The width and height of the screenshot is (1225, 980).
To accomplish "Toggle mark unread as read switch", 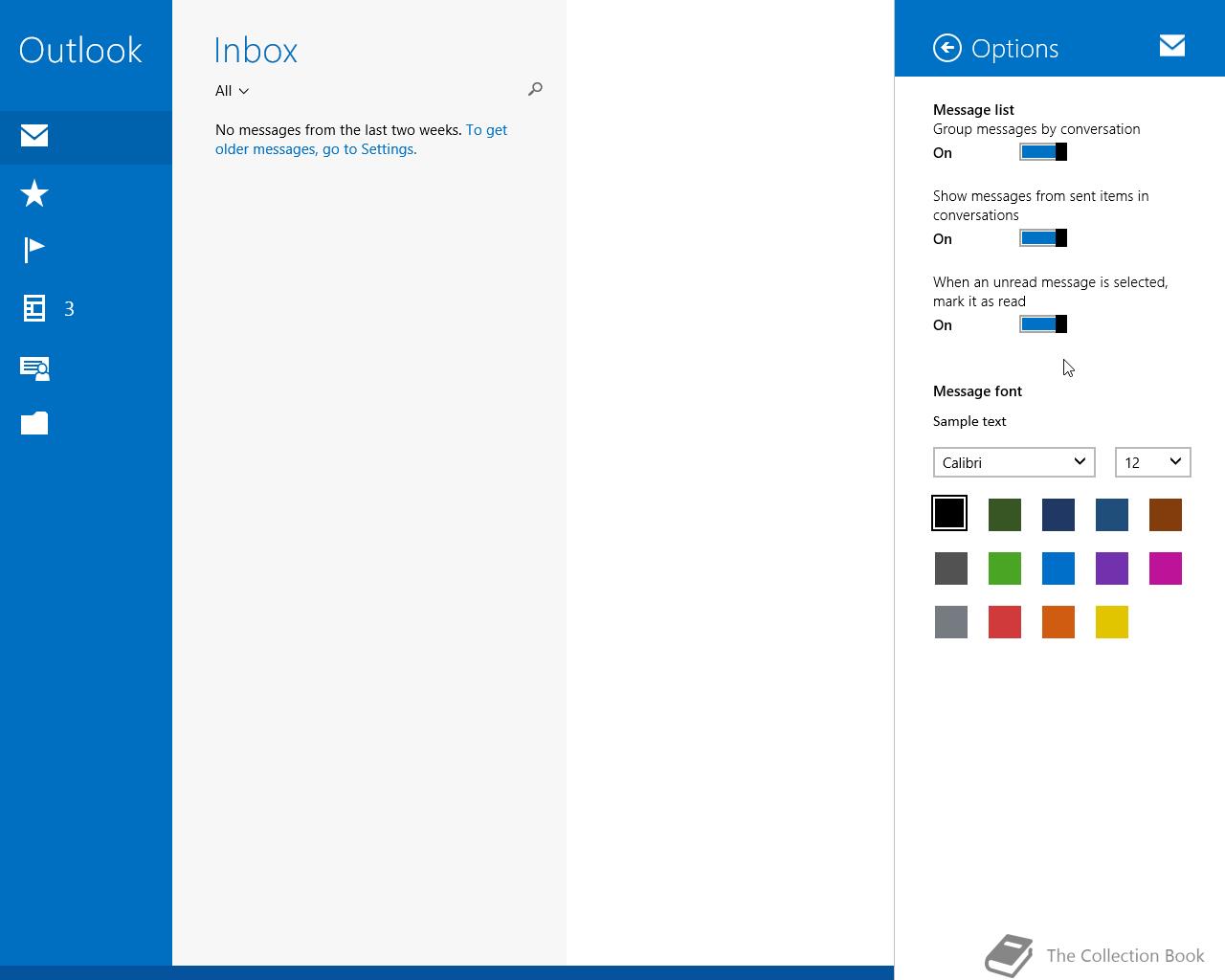I will (x=1043, y=324).
